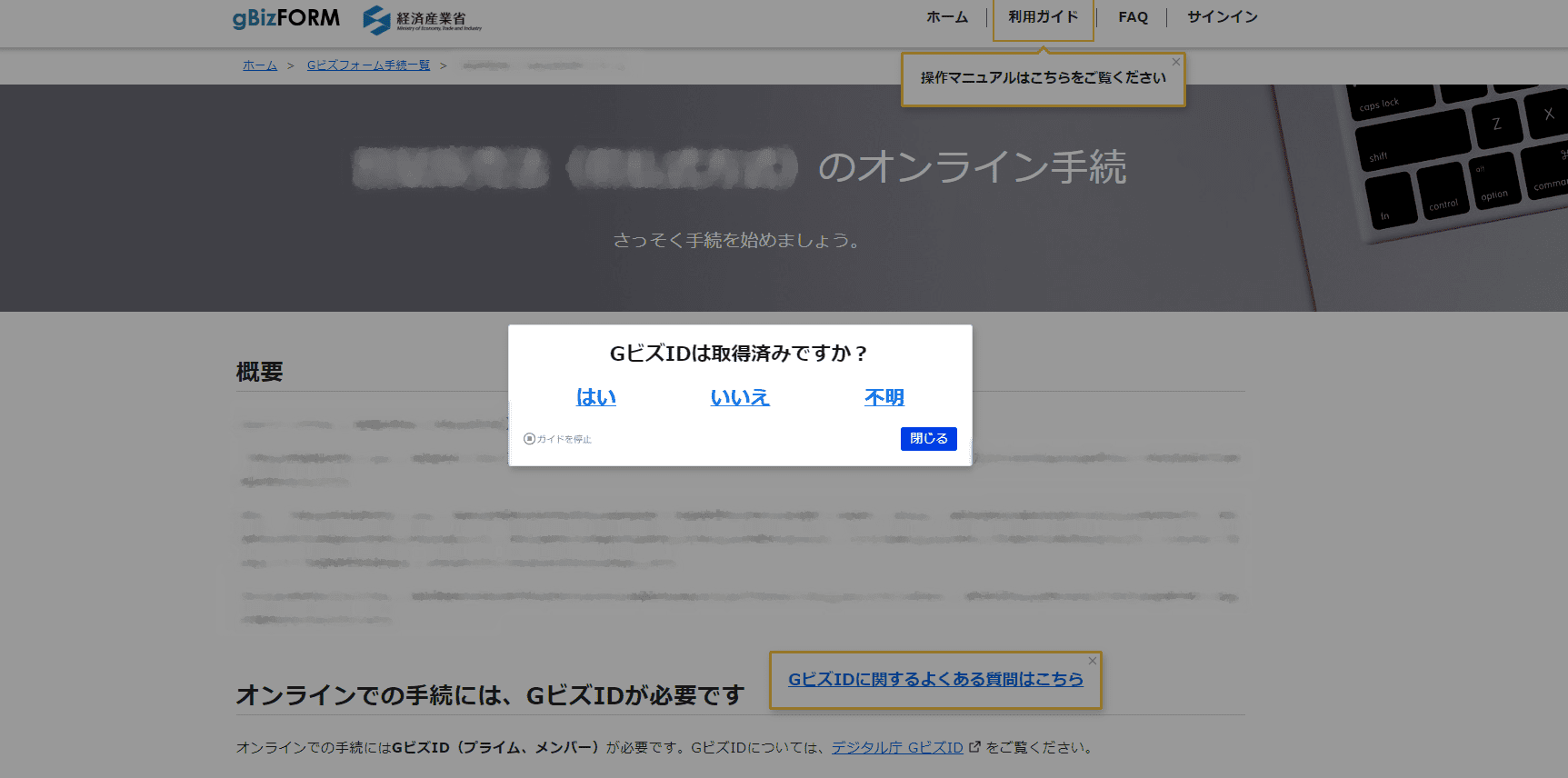Click the gBizFORM logo

(x=285, y=18)
